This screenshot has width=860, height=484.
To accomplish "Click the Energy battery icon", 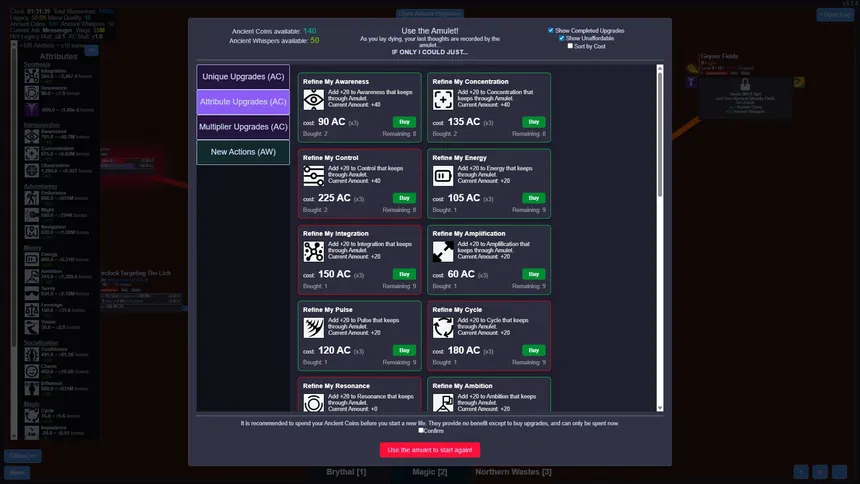I will click(x=443, y=176).
